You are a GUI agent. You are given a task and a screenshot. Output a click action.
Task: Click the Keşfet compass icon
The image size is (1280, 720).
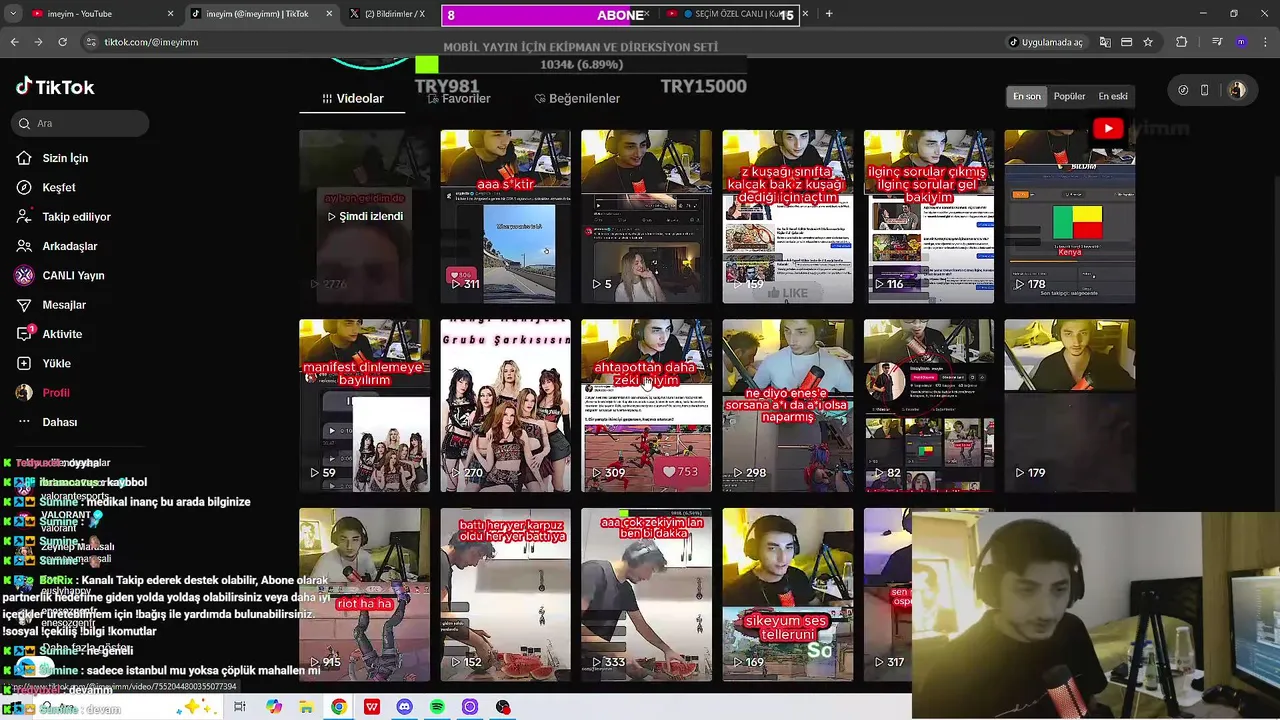[24, 187]
